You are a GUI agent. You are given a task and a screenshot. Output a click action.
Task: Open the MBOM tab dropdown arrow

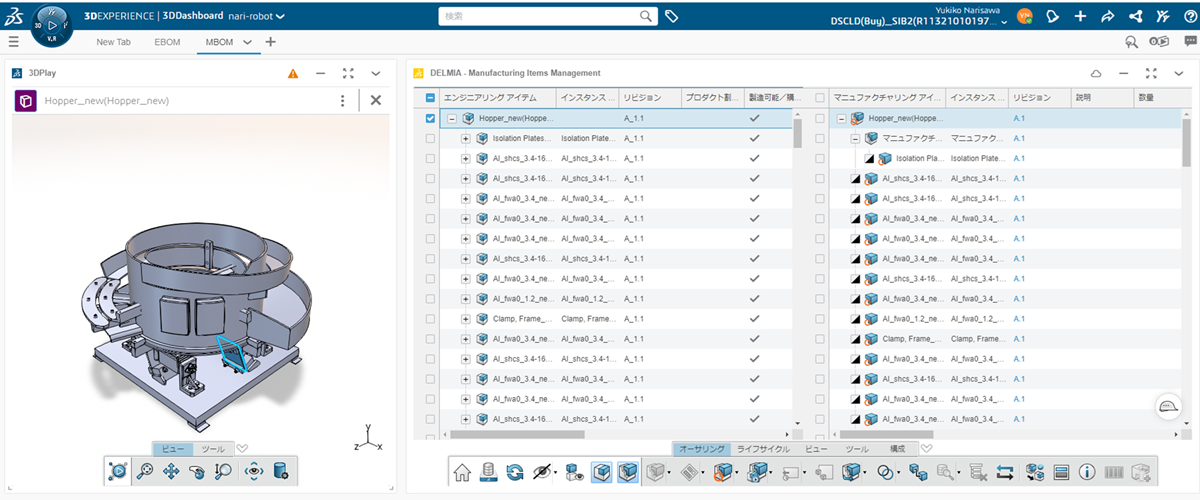point(246,42)
